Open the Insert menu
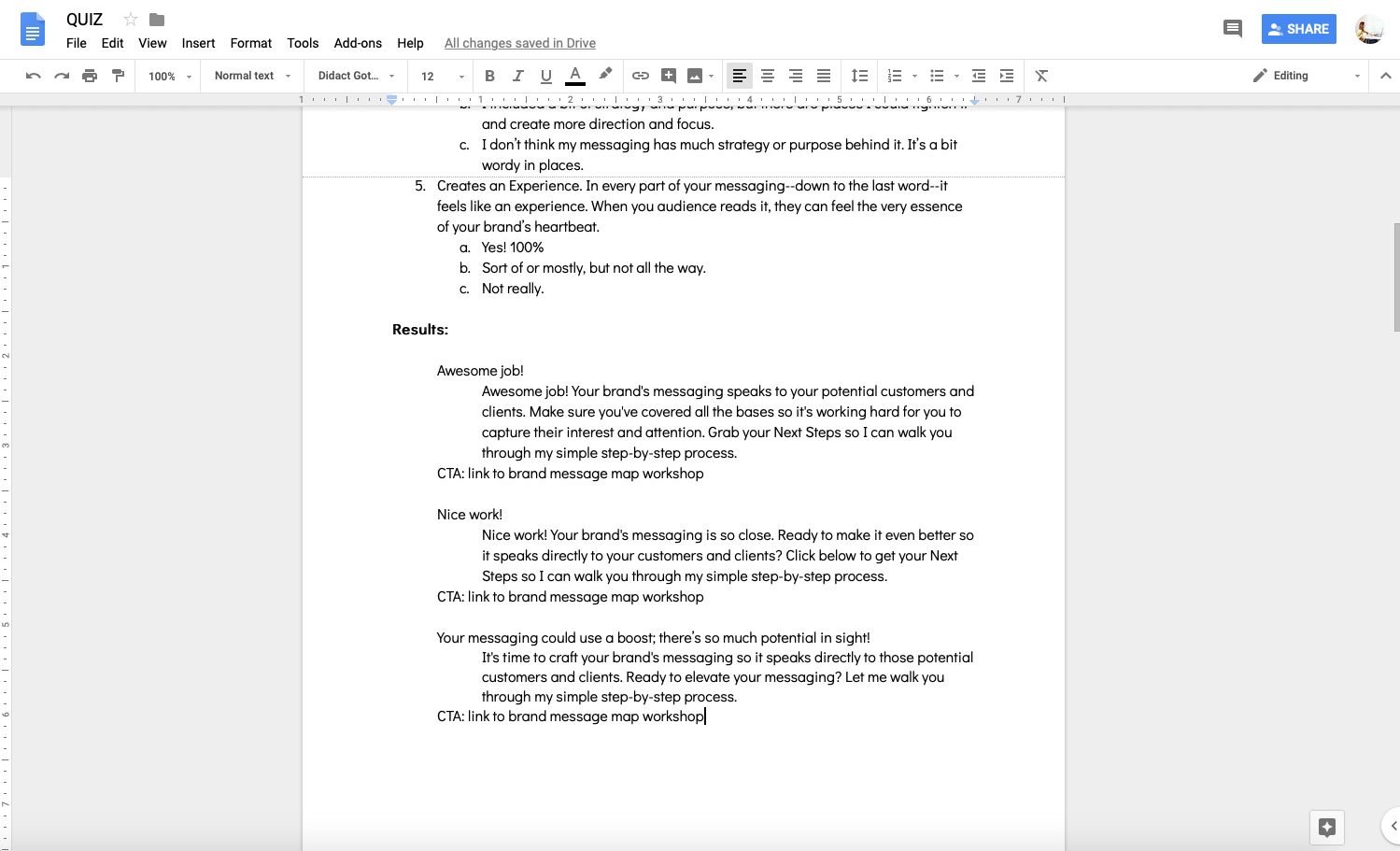The image size is (1400, 851). click(x=198, y=43)
